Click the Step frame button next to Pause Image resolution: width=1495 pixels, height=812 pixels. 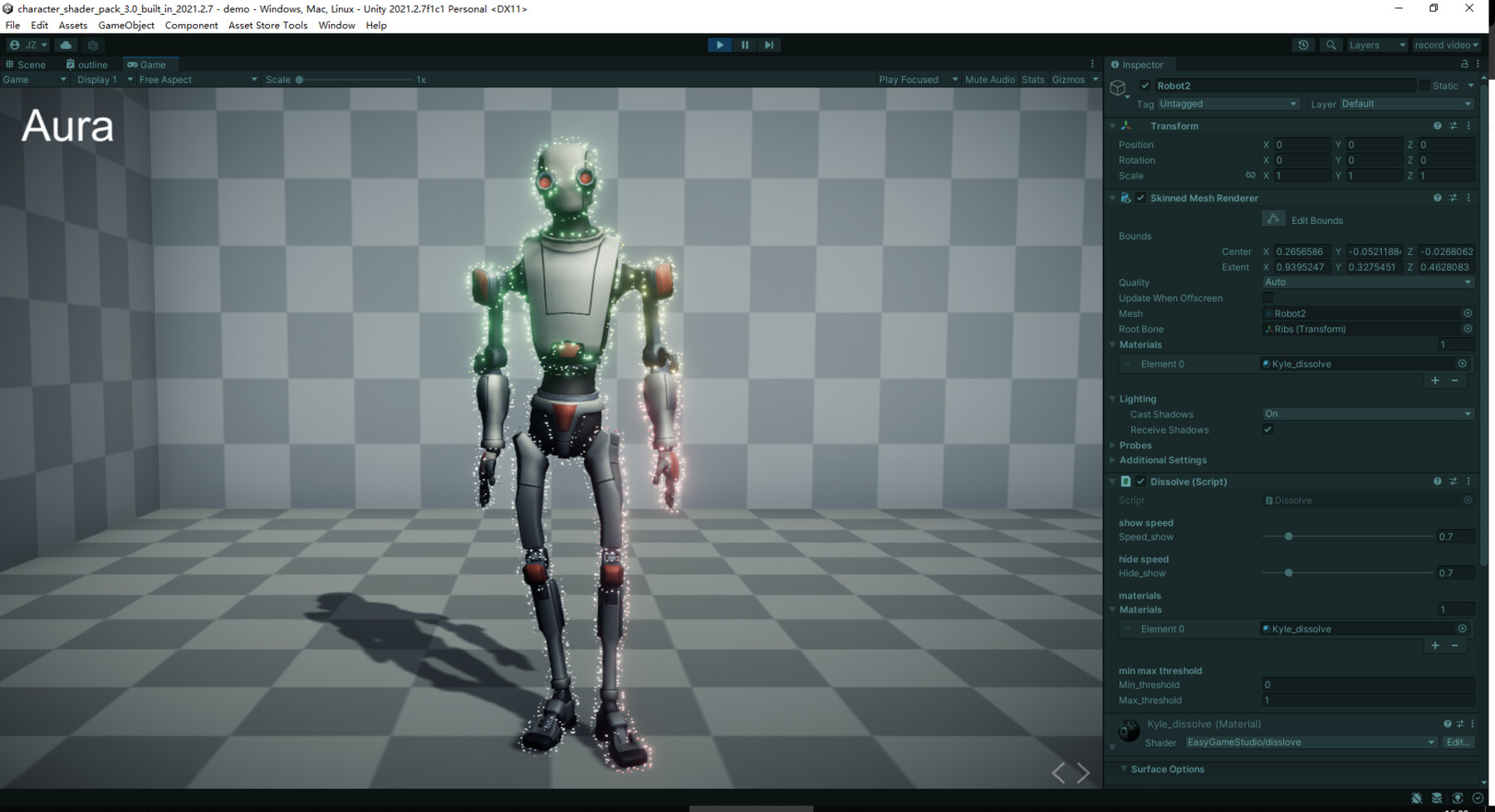coord(768,45)
